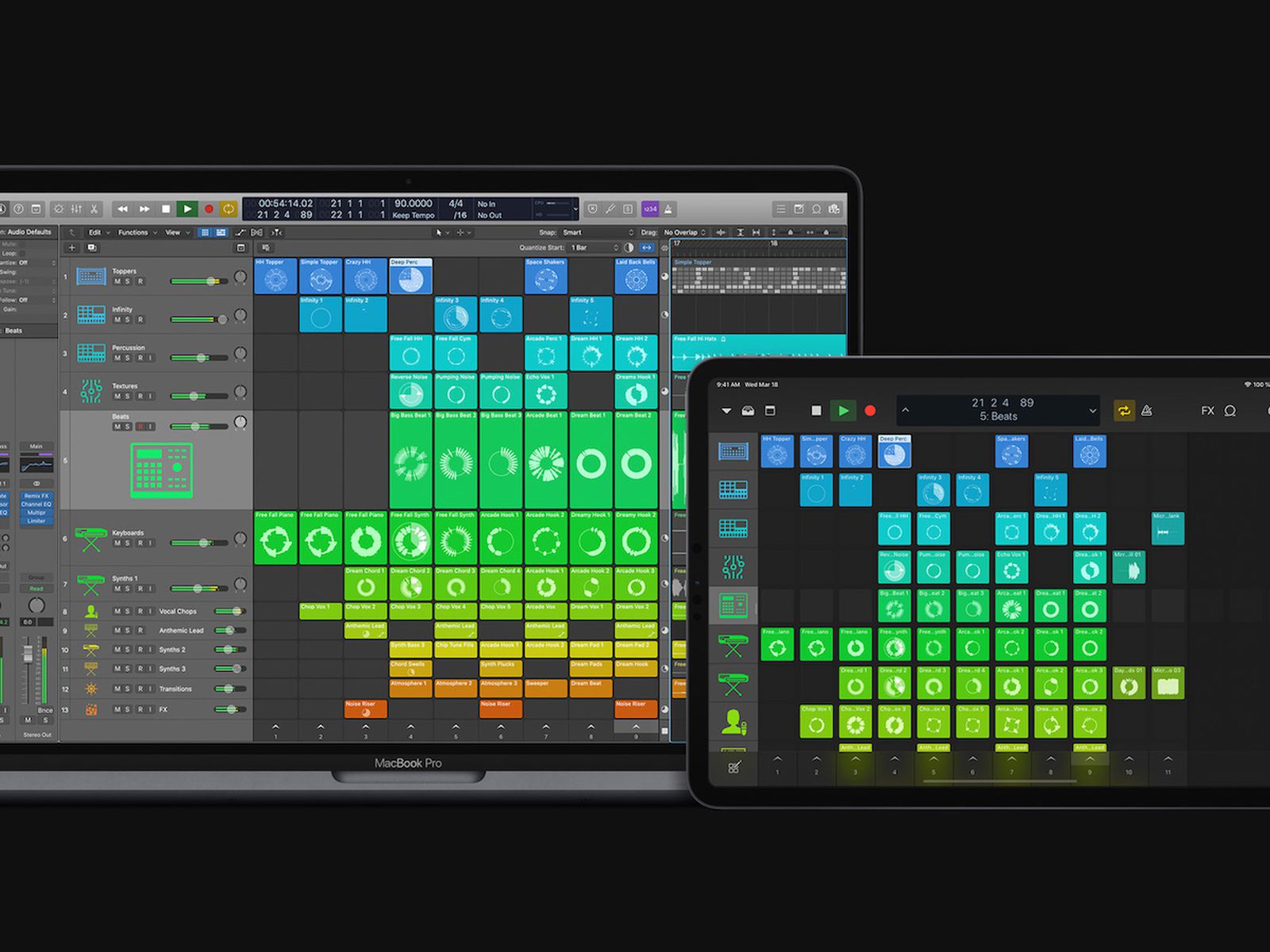Open the Snap dropdown set to Smart
1270x952 pixels.
598,232
